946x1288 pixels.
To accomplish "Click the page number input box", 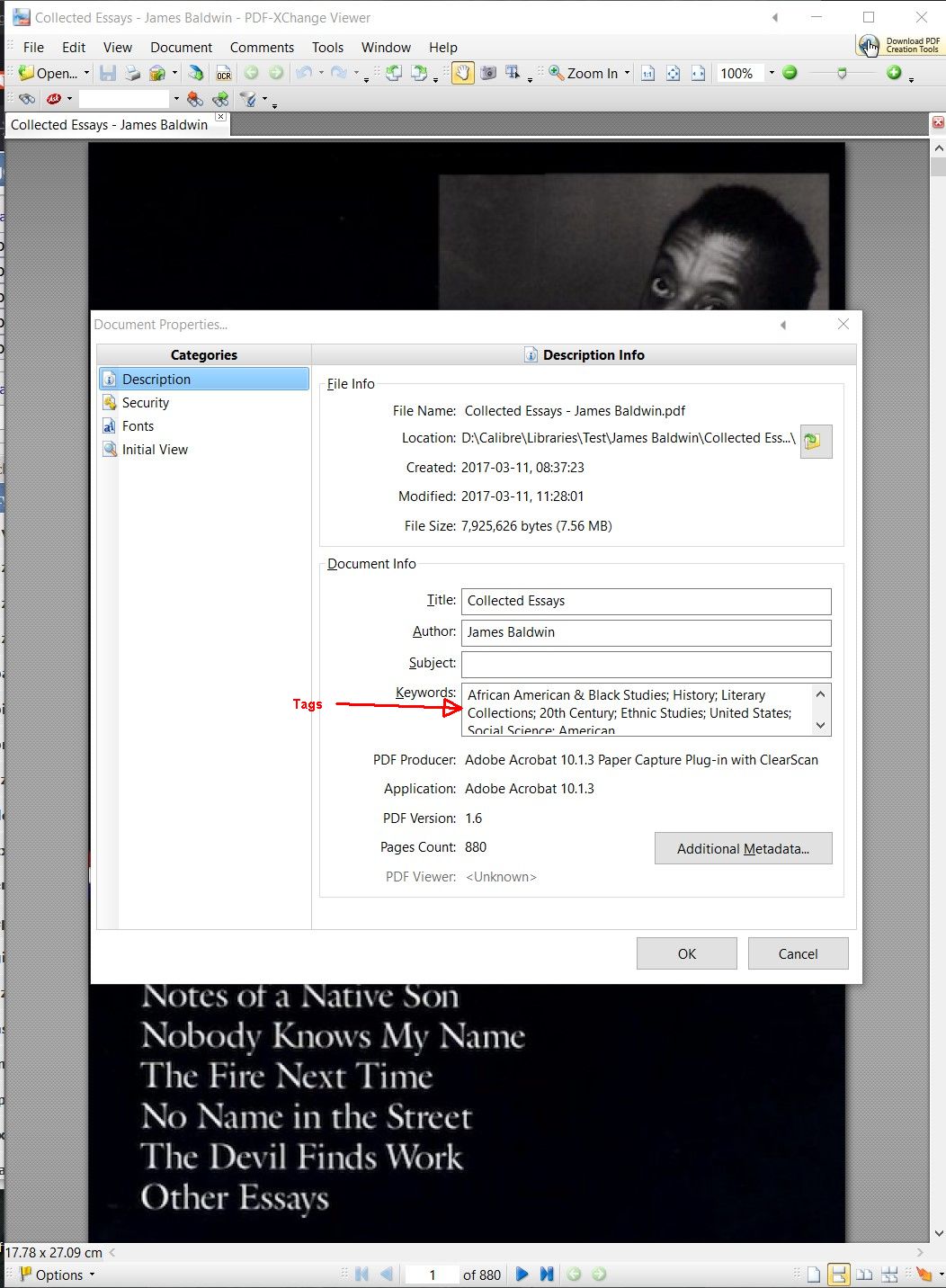I will pyautogui.click(x=432, y=1275).
